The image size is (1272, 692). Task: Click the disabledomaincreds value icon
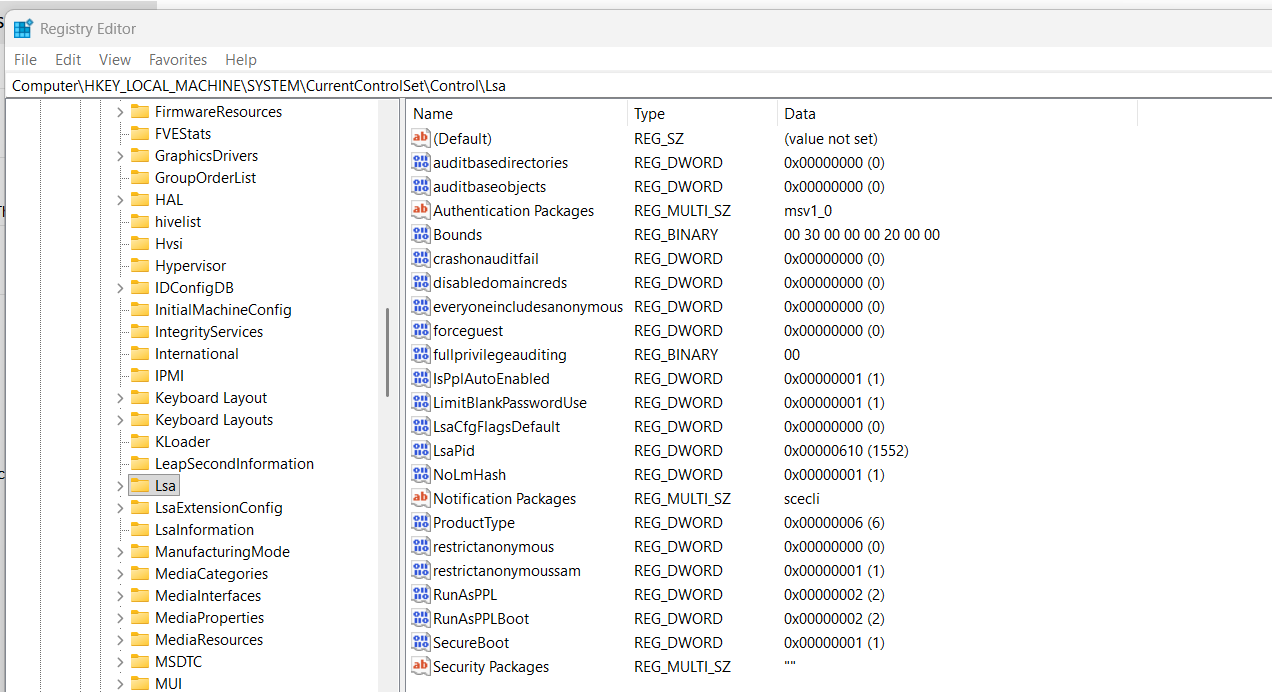(x=421, y=283)
